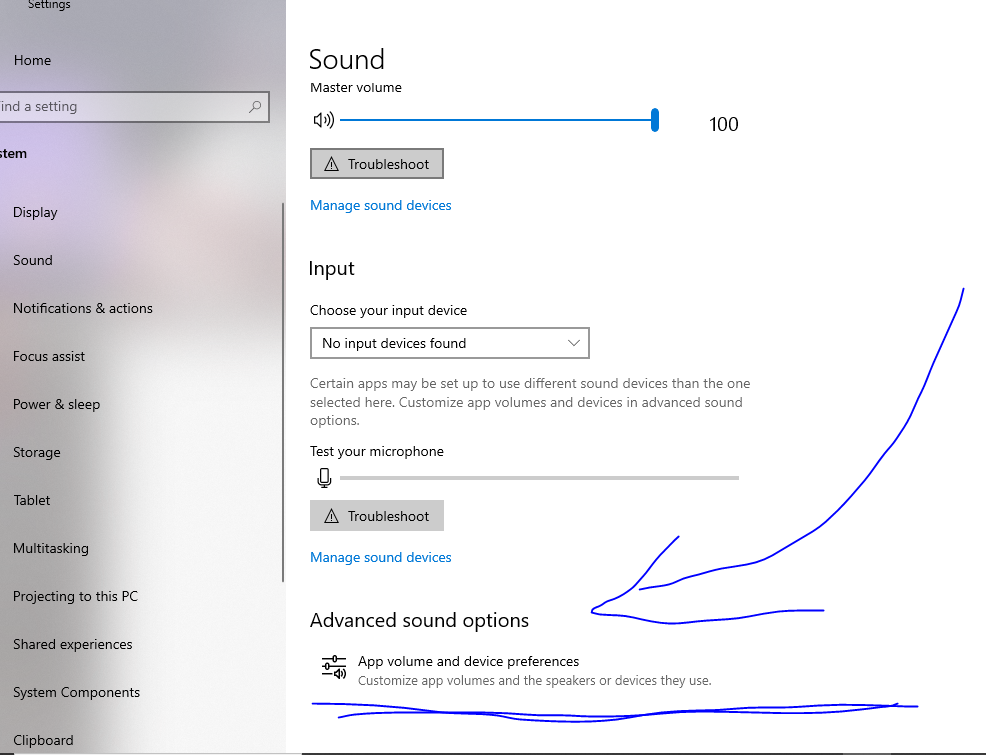Screen dimensions: 986x755
Task: Click the search magnifier icon in settings search
Action: coord(256,107)
